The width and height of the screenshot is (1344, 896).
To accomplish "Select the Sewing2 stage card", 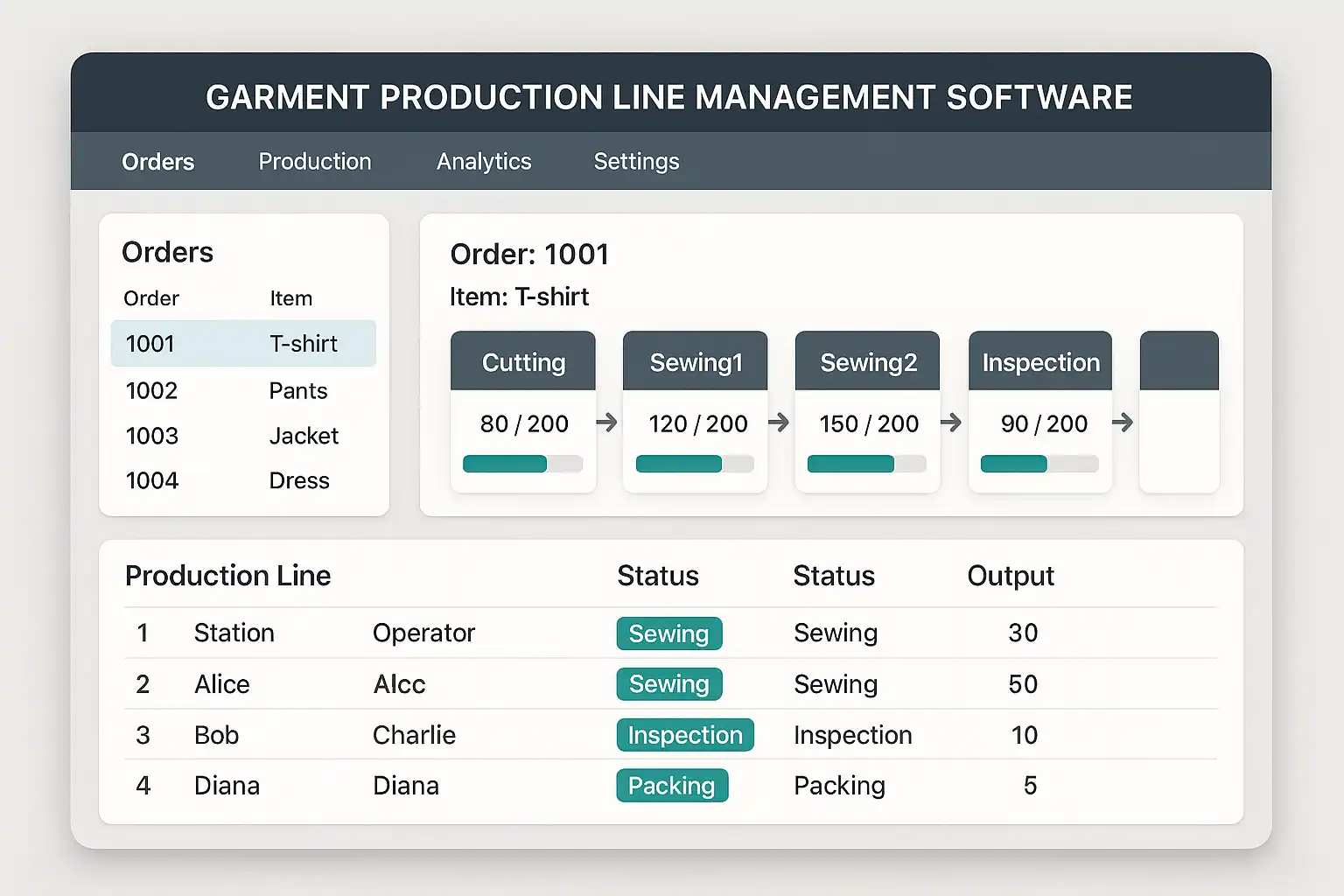I will pos(868,362).
